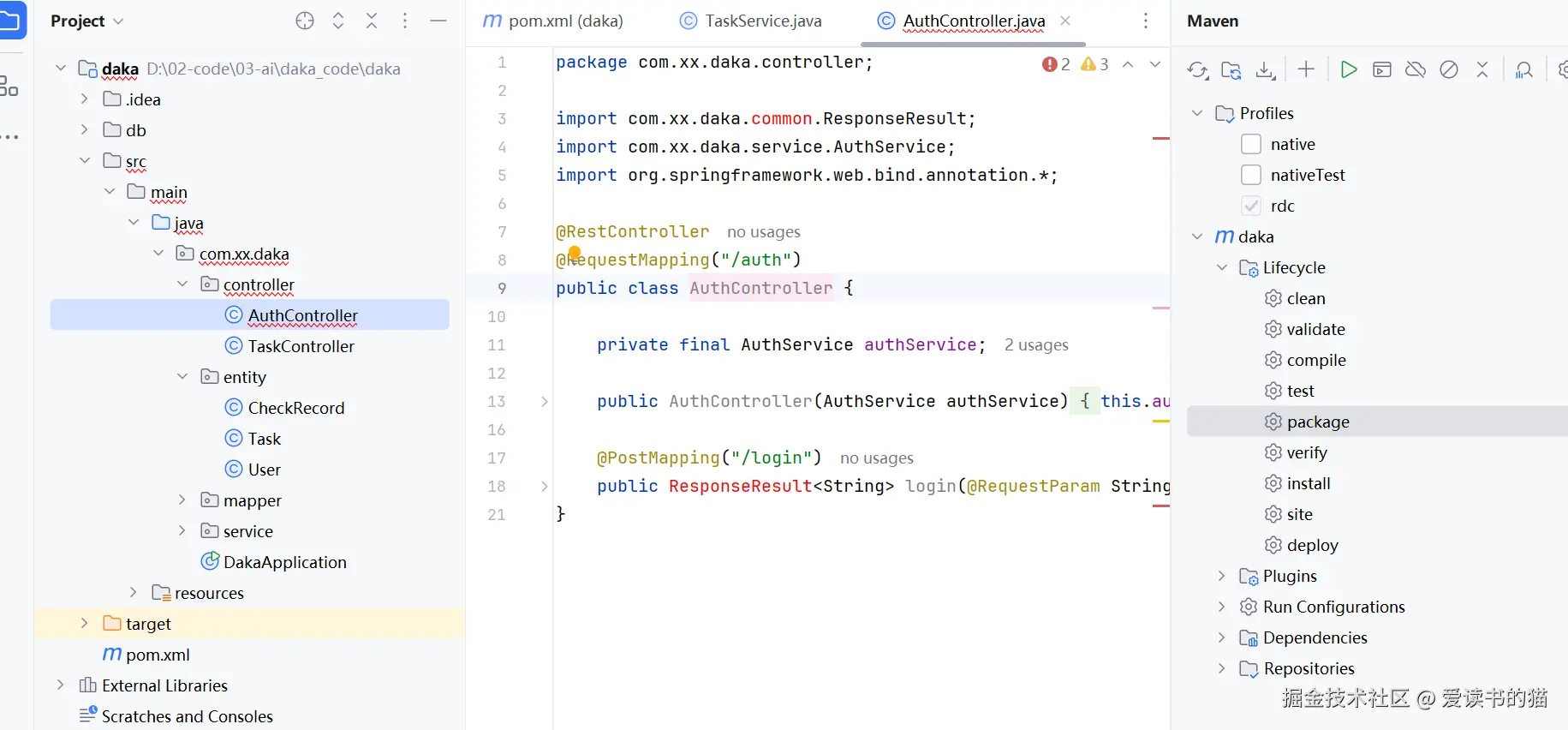
Task: Click the warnings count indicator in editor
Action: click(x=1095, y=64)
